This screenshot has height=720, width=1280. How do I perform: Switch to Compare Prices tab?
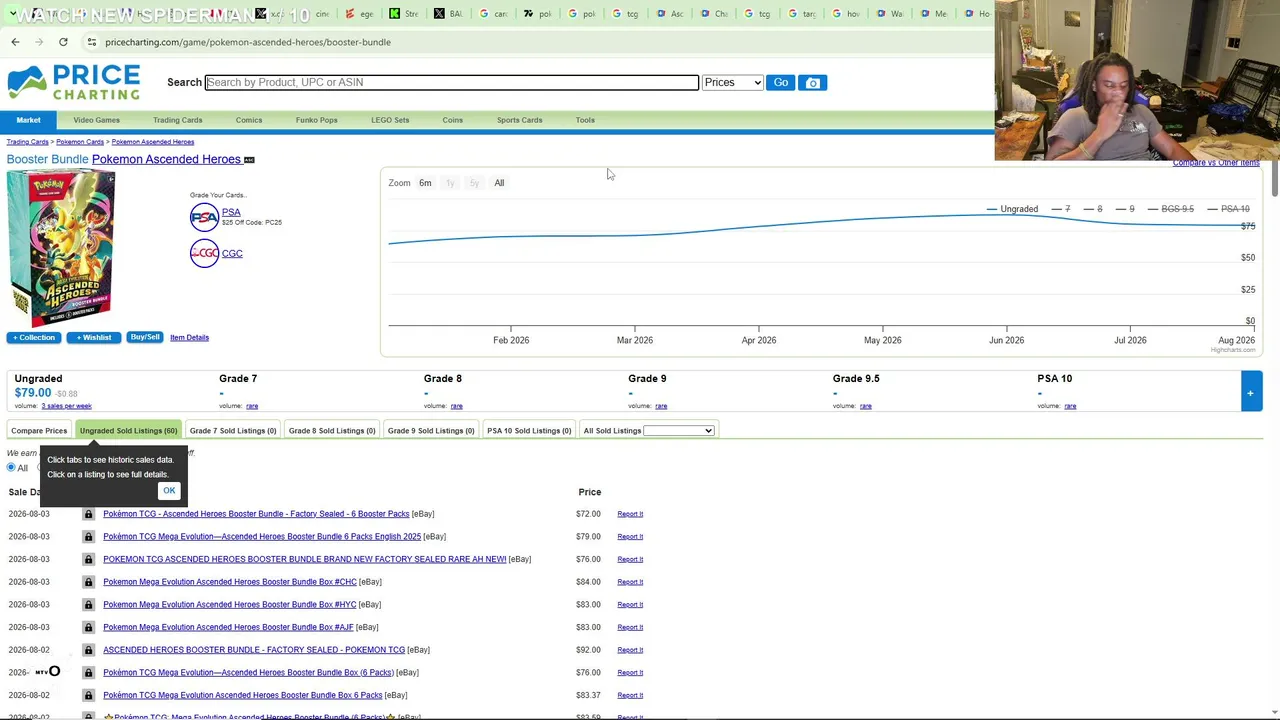pos(39,431)
